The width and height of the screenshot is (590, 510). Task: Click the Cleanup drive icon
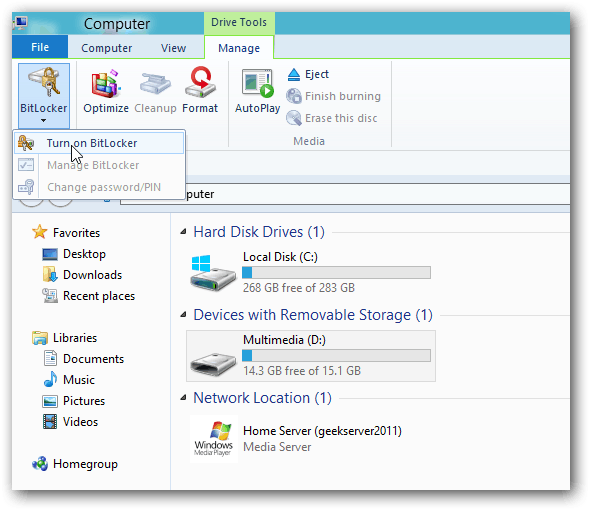tap(155, 84)
